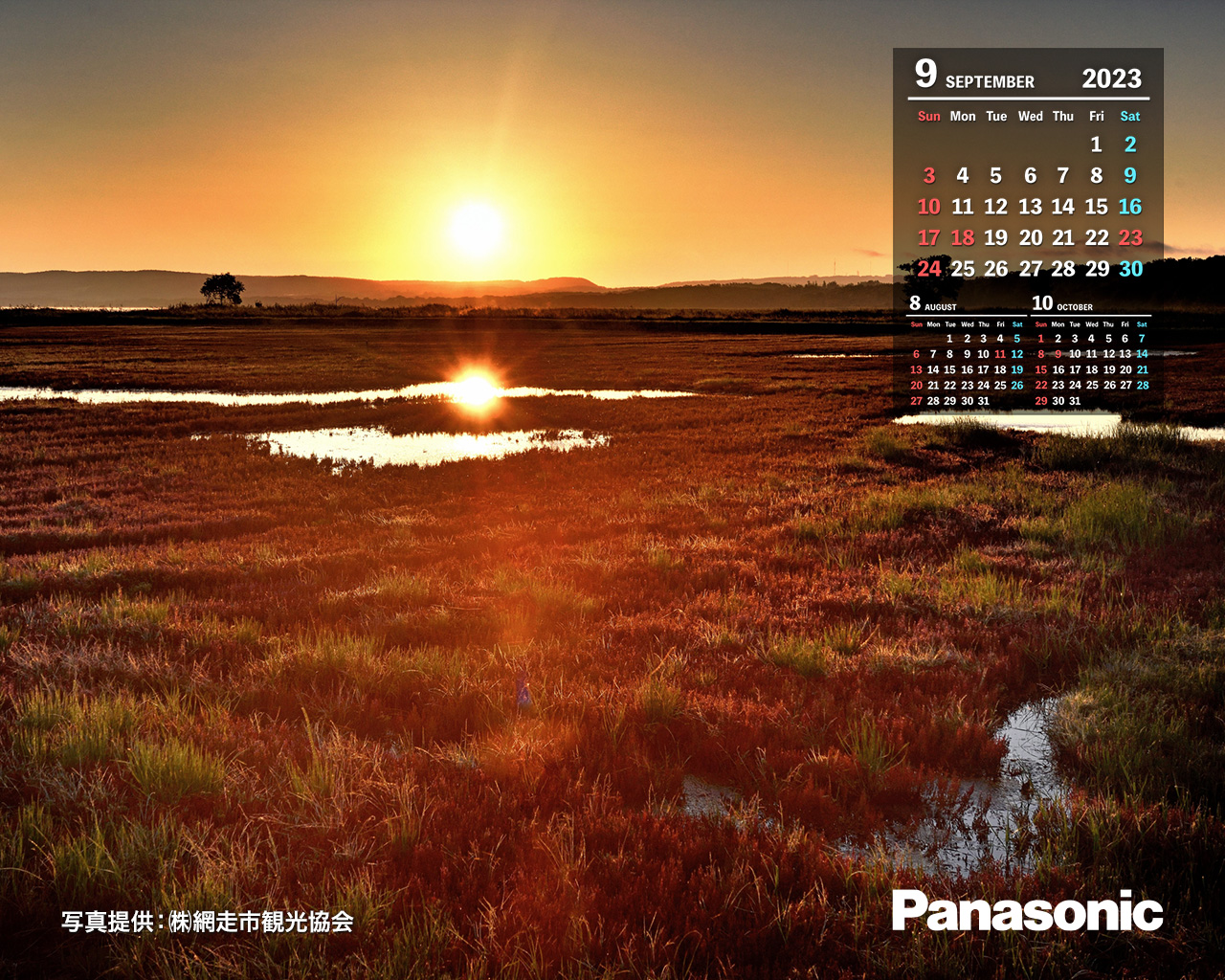Click the Japanese photo credit text

(x=208, y=922)
